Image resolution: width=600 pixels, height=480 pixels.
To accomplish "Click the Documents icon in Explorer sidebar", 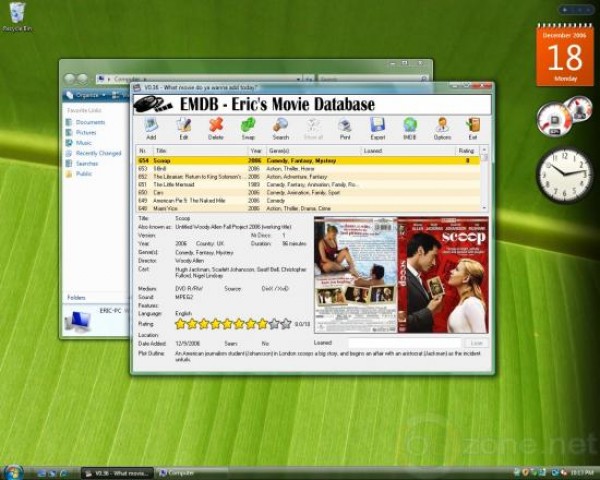I will point(69,122).
